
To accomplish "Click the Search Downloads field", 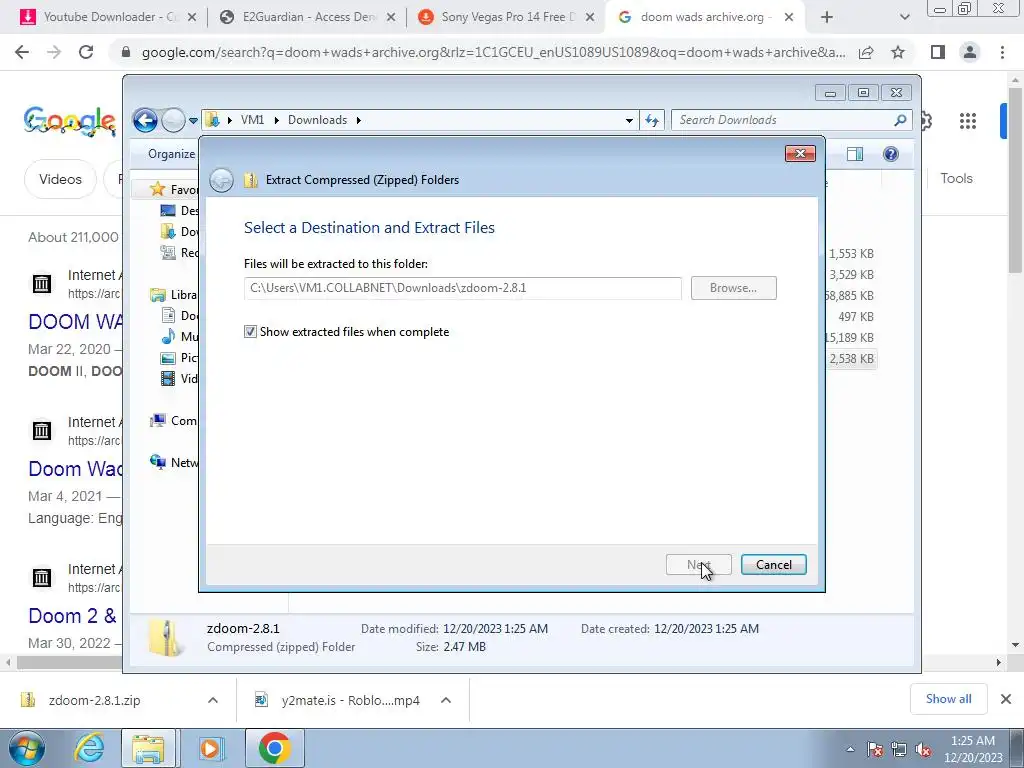I will [784, 120].
